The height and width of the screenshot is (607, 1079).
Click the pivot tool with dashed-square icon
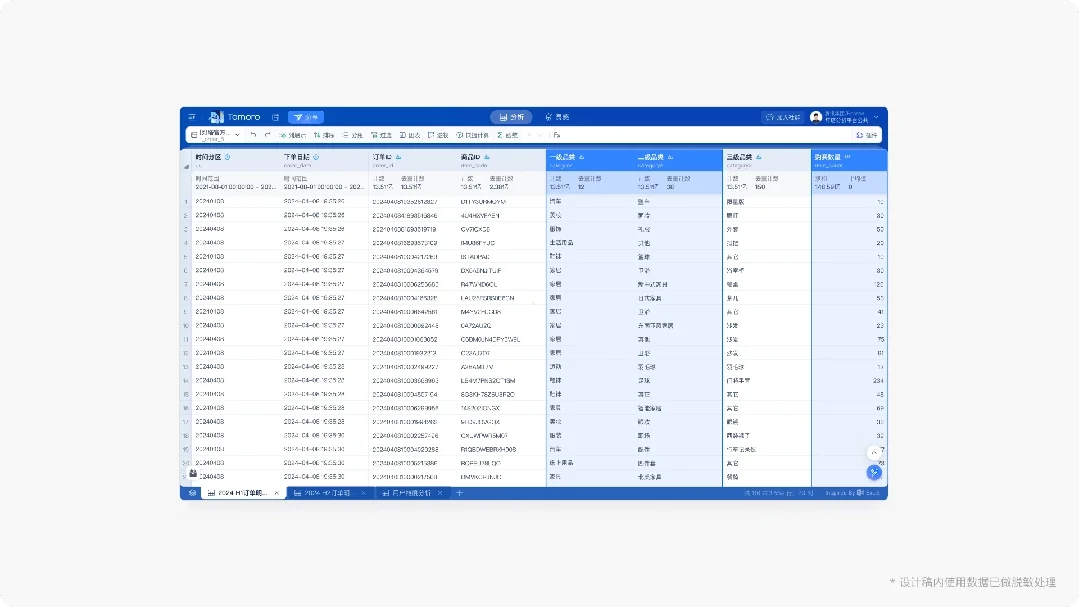438,135
